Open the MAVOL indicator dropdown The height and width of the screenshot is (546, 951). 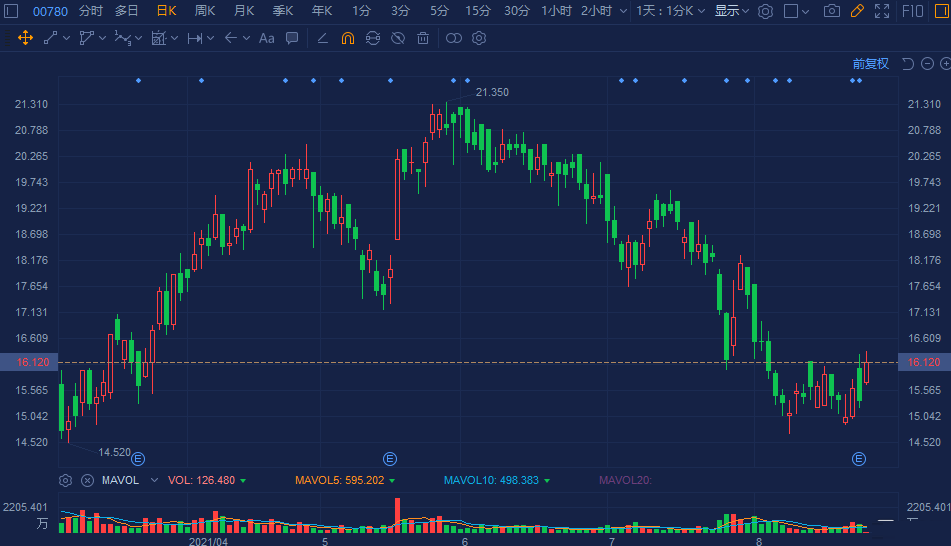pos(154,480)
